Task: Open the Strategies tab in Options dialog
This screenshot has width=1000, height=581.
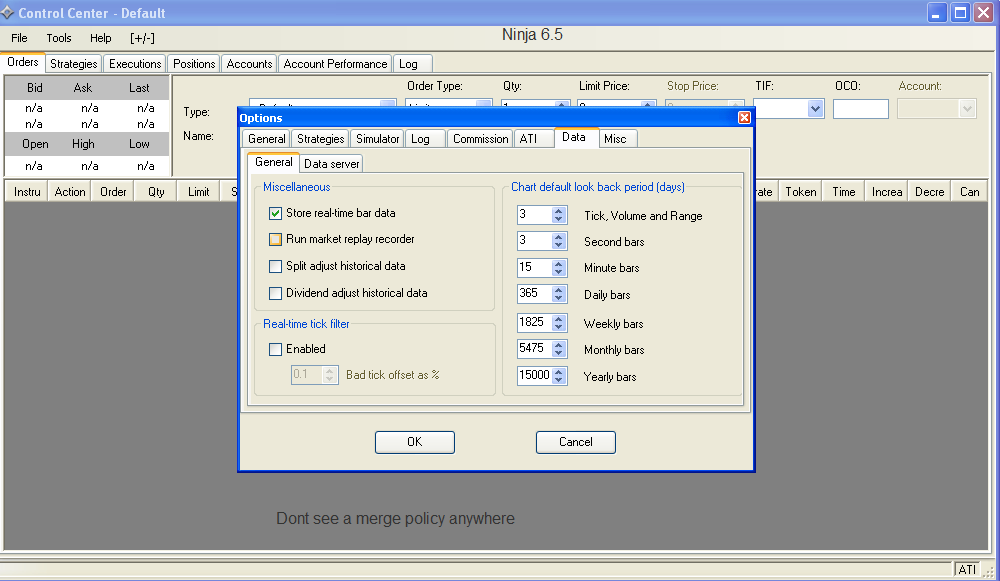Action: coord(320,138)
